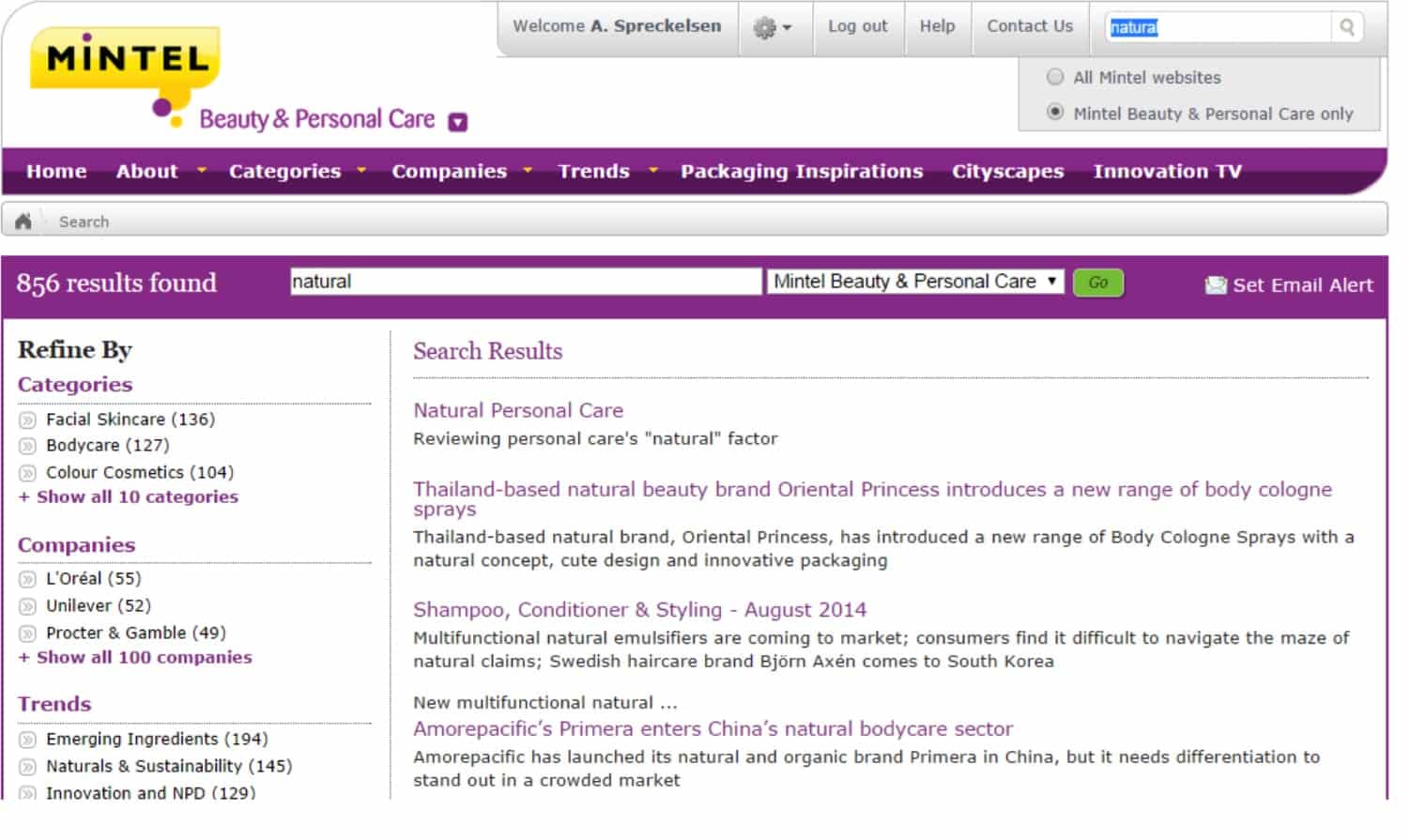Click the Set Email Alert link
Image resolution: width=1410 pixels, height=840 pixels.
[1302, 285]
